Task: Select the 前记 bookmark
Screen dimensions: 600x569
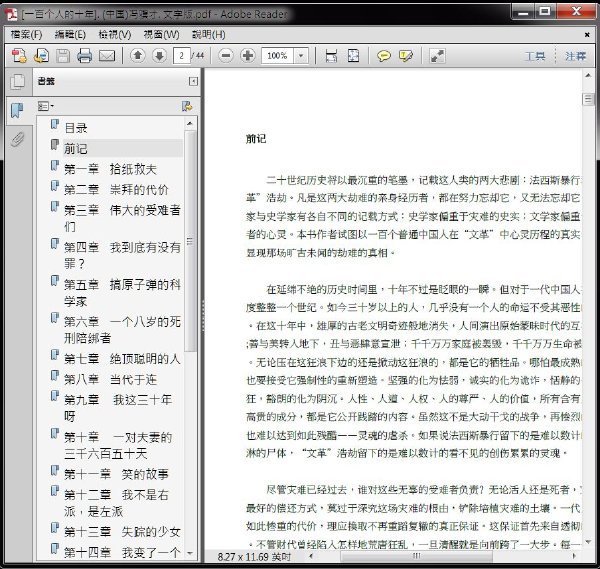Action: (76, 148)
